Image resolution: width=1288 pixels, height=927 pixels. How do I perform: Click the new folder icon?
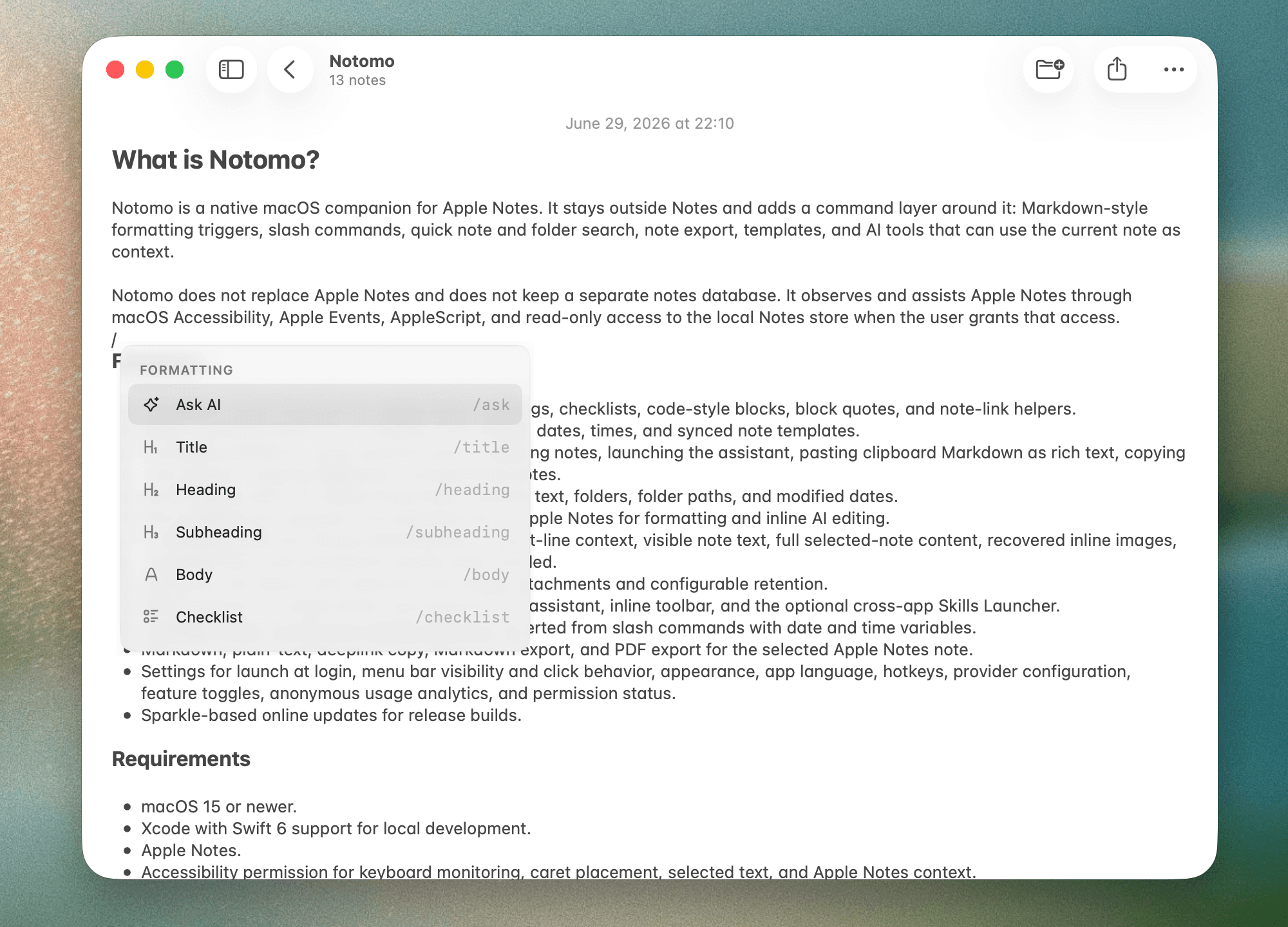click(x=1049, y=69)
